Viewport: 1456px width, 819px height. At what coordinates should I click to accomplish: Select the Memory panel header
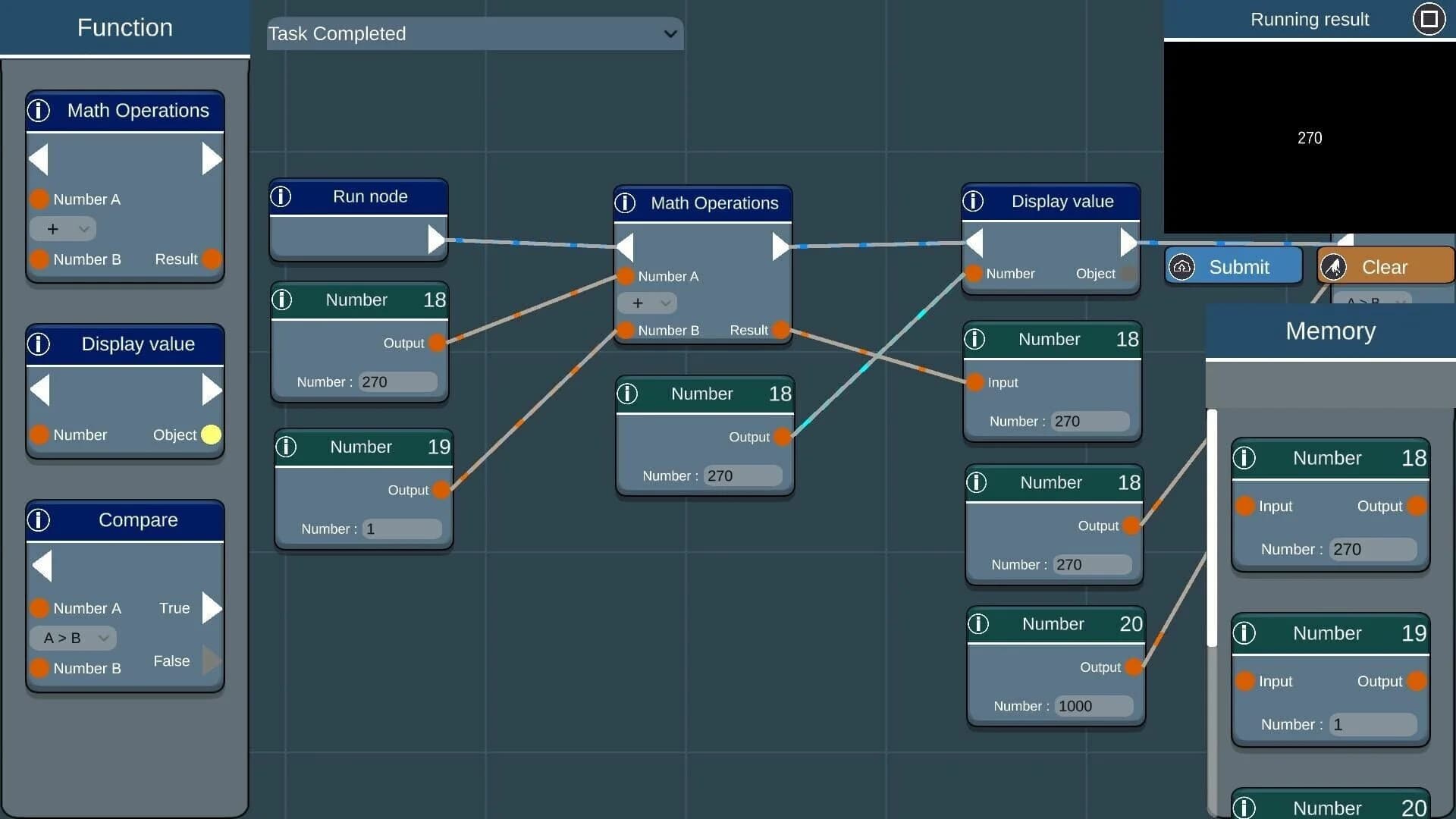pyautogui.click(x=1330, y=331)
